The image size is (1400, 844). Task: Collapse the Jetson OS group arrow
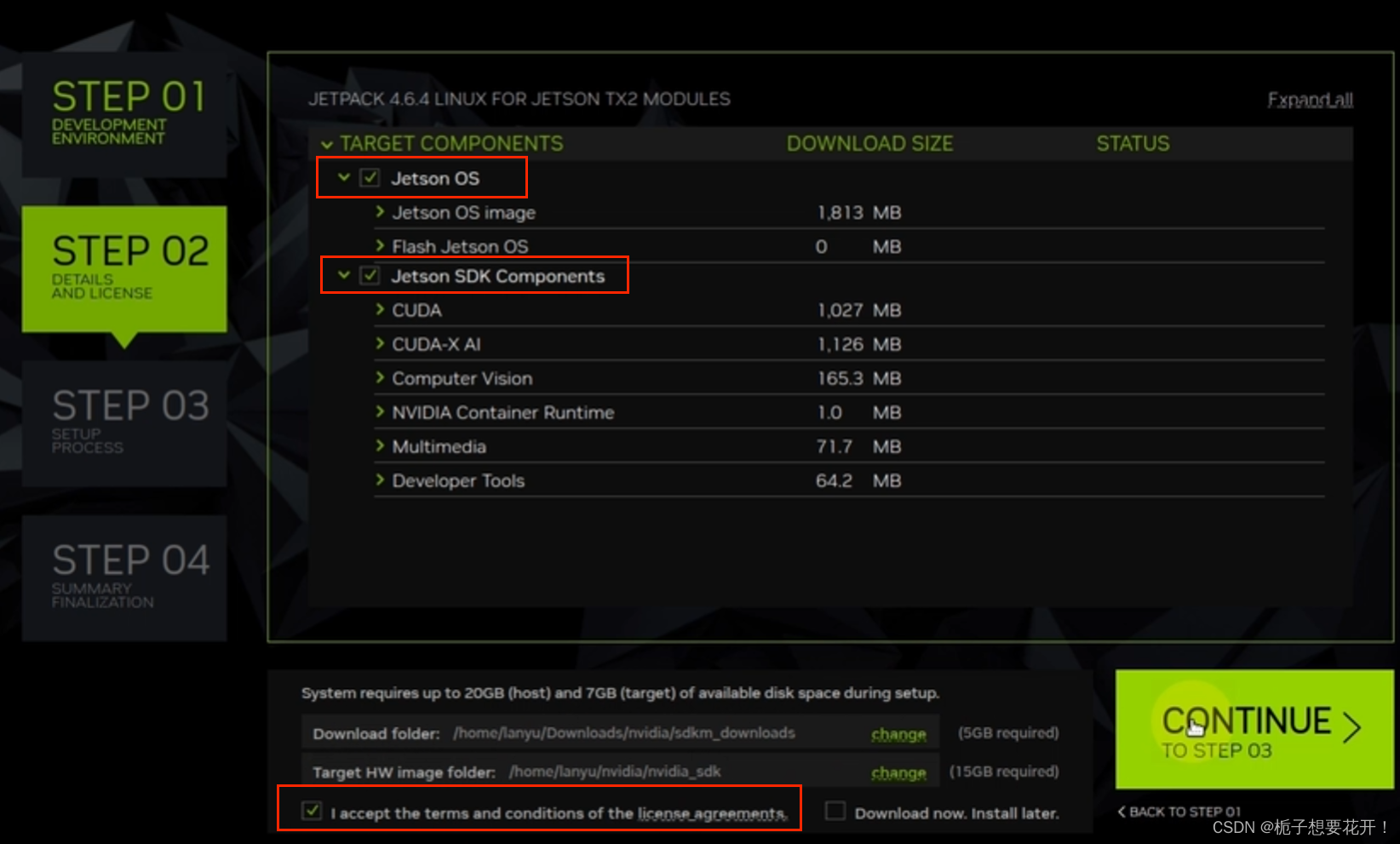344,178
